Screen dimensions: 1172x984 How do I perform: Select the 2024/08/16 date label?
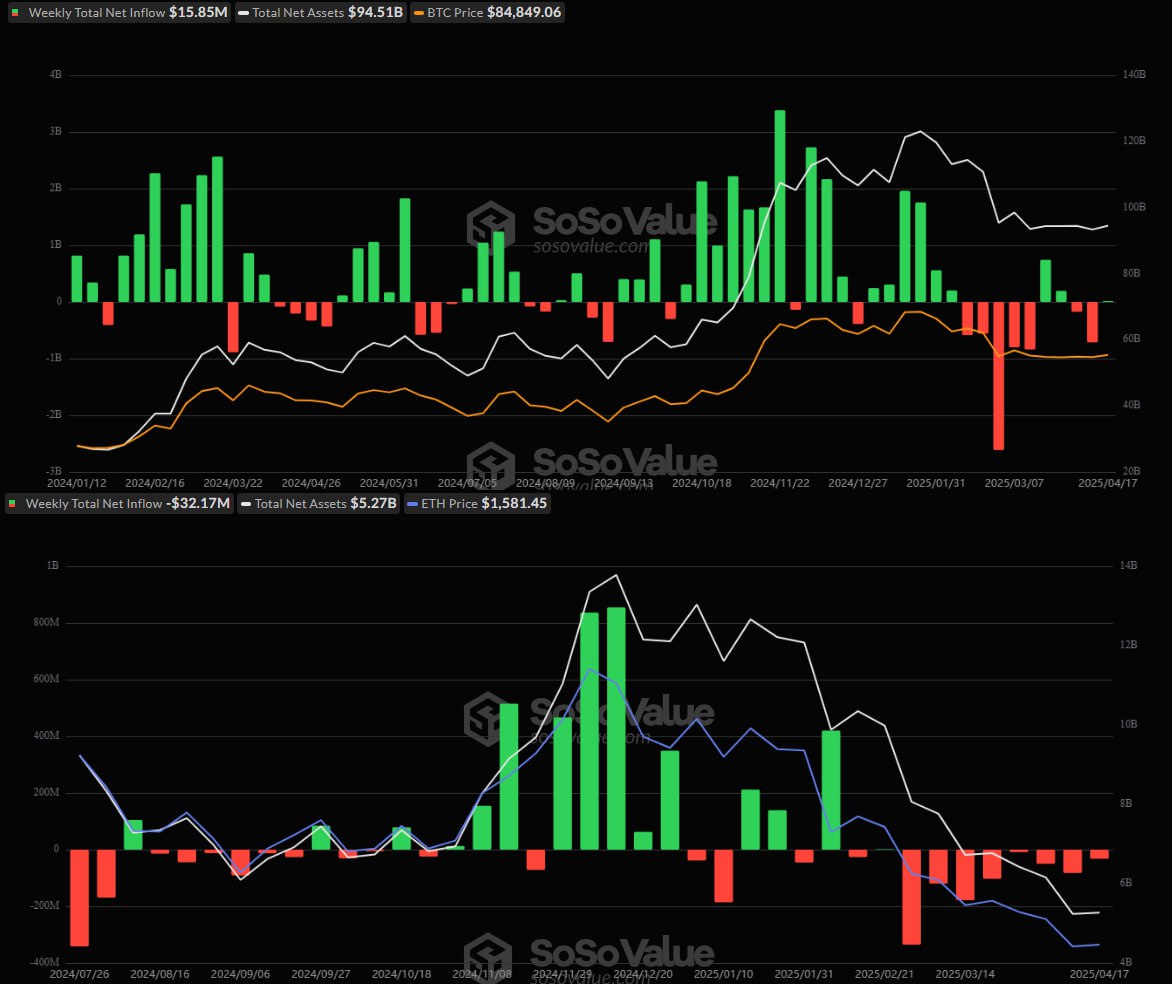coord(160,974)
